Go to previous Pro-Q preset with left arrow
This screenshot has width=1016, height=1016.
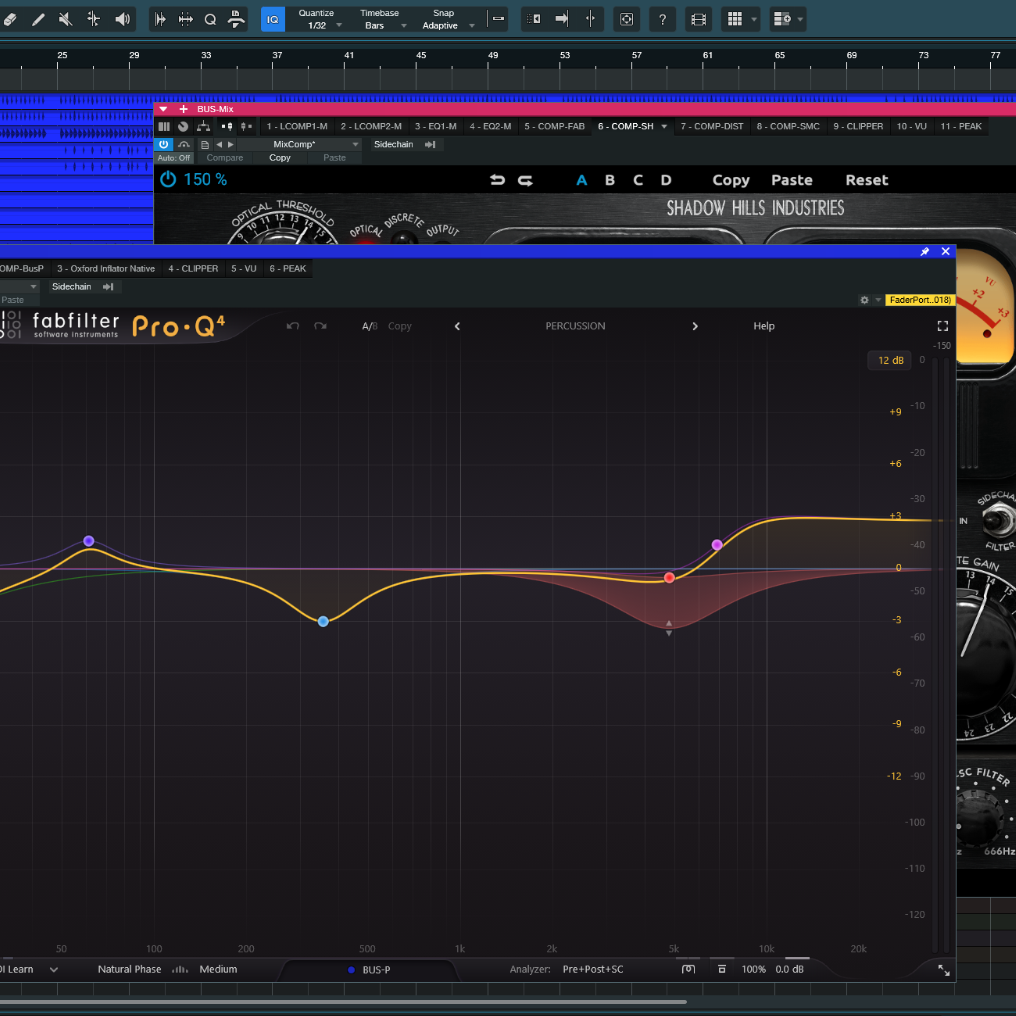click(457, 326)
